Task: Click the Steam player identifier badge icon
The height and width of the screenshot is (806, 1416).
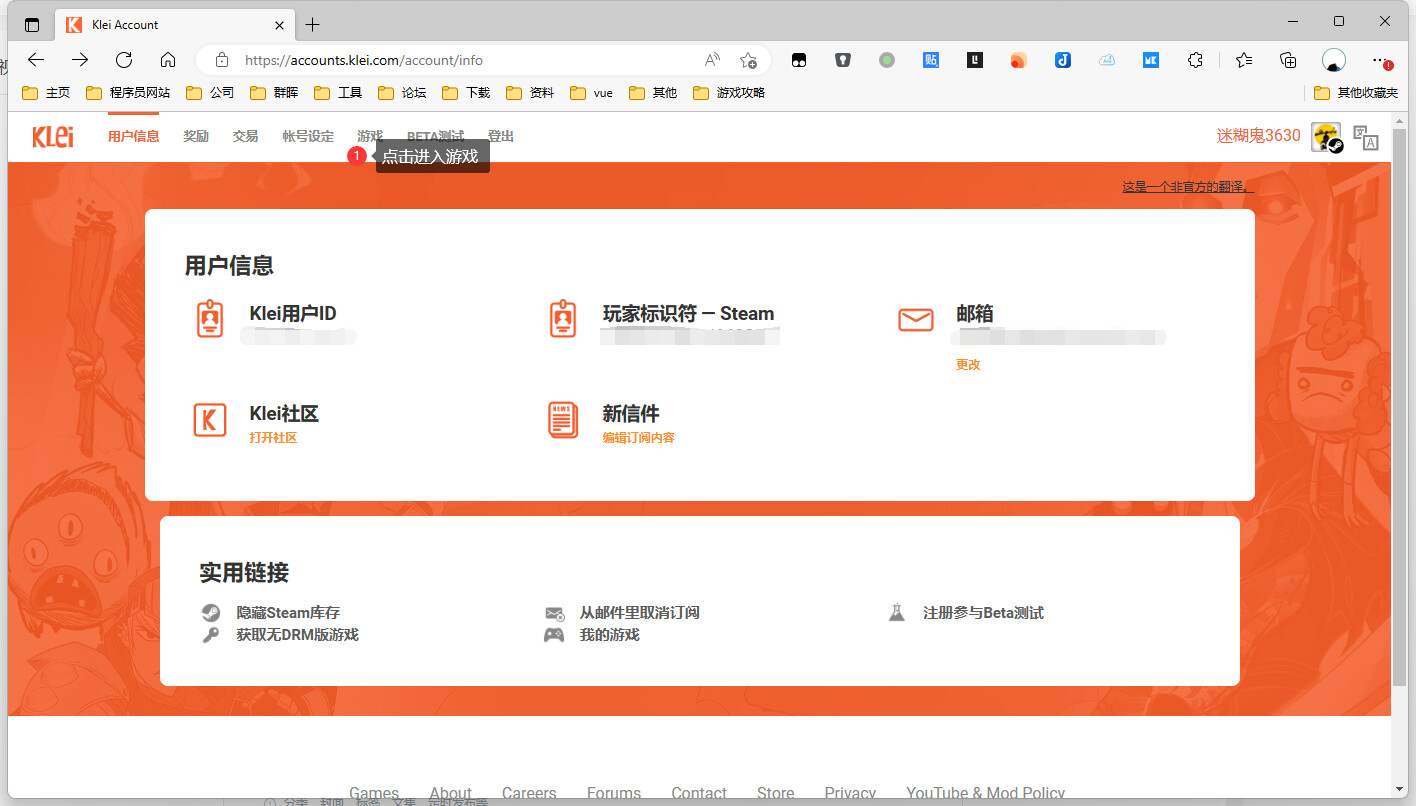Action: tap(563, 319)
